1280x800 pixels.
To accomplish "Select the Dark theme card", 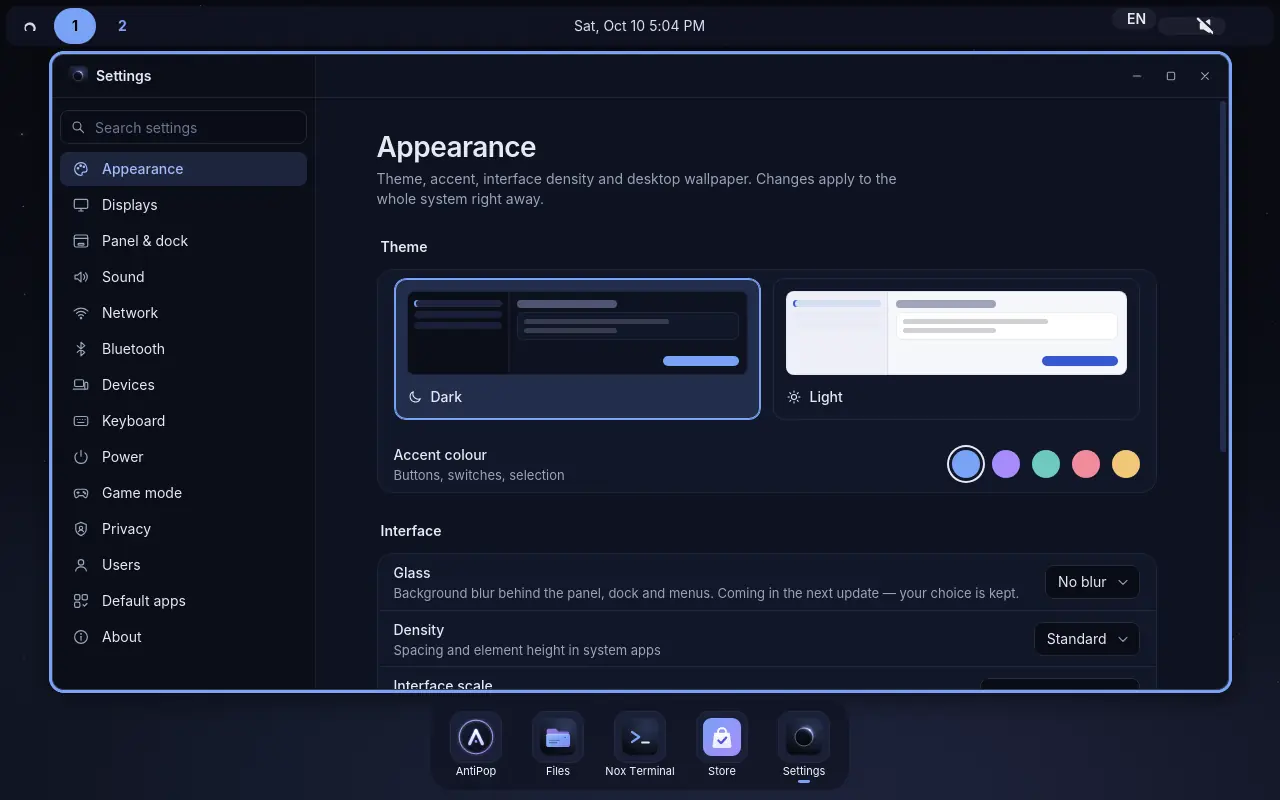I will [577, 348].
